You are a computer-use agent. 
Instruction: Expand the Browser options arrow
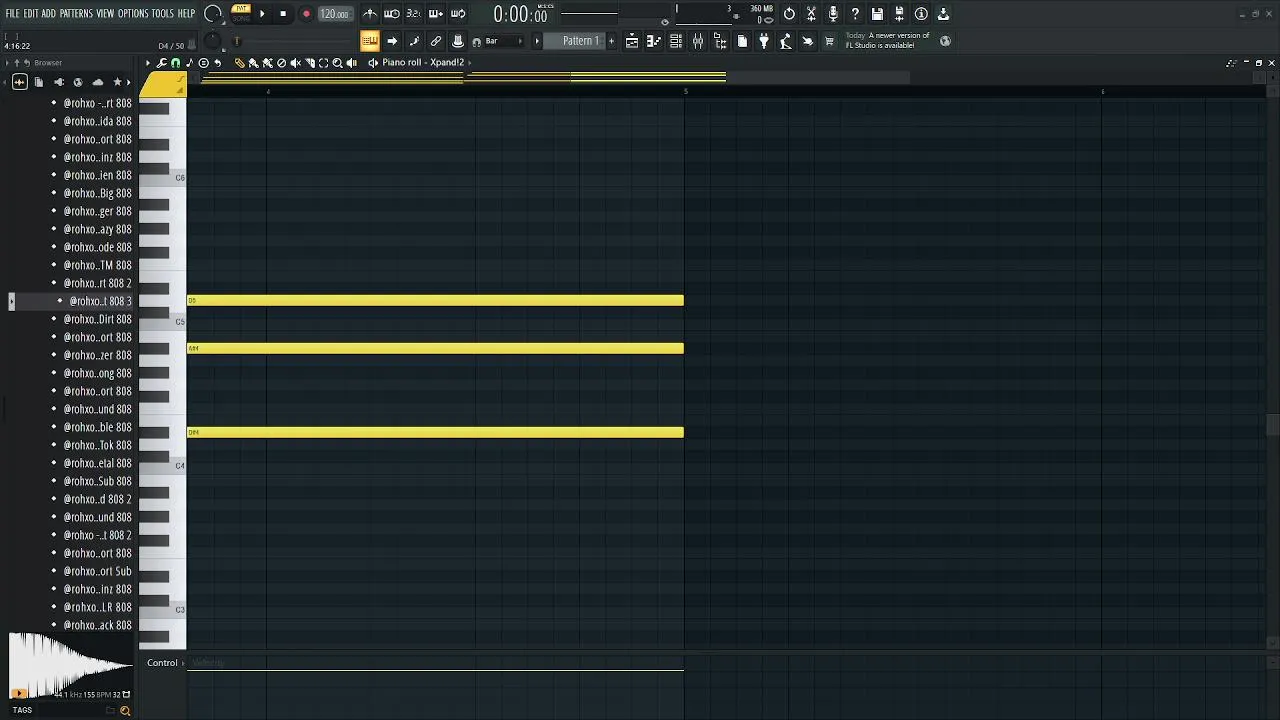tap(7, 62)
